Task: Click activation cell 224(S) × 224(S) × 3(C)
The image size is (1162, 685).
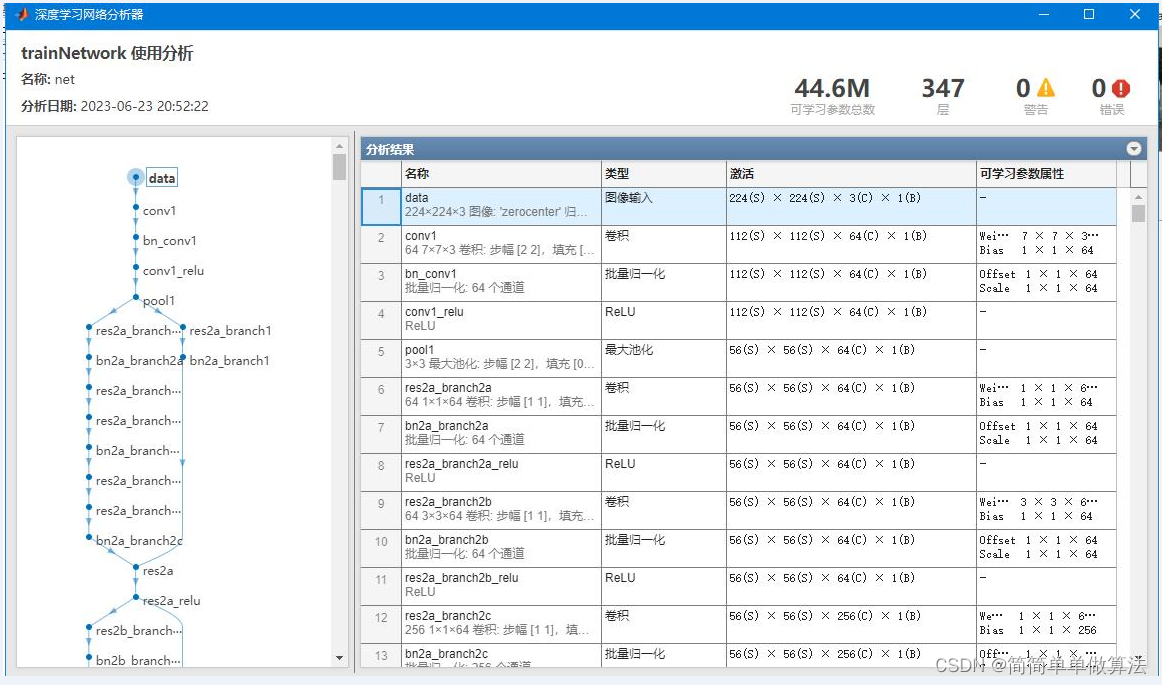Action: point(851,206)
